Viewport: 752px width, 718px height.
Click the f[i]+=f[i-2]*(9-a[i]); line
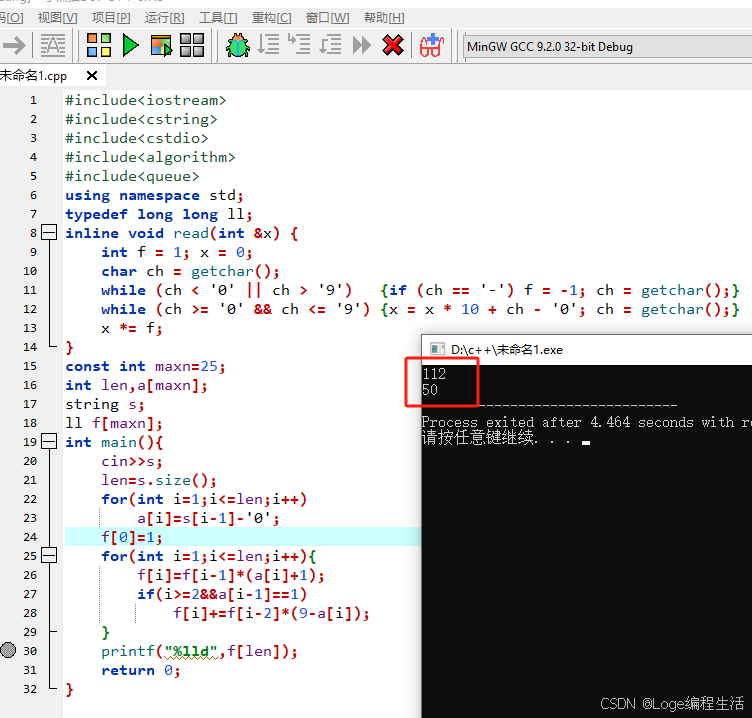(x=271, y=613)
